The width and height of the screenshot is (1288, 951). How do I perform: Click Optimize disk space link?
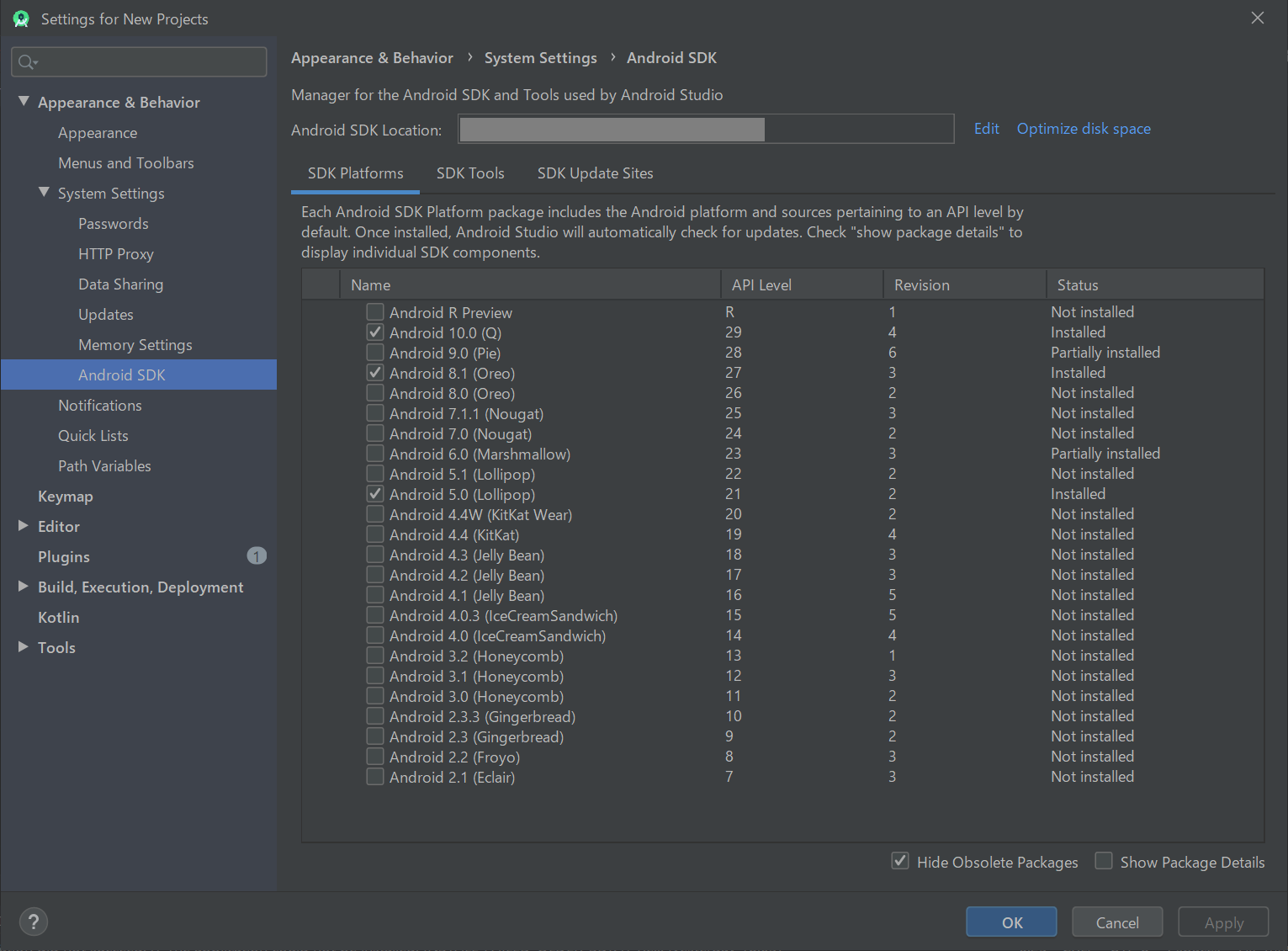tap(1084, 129)
